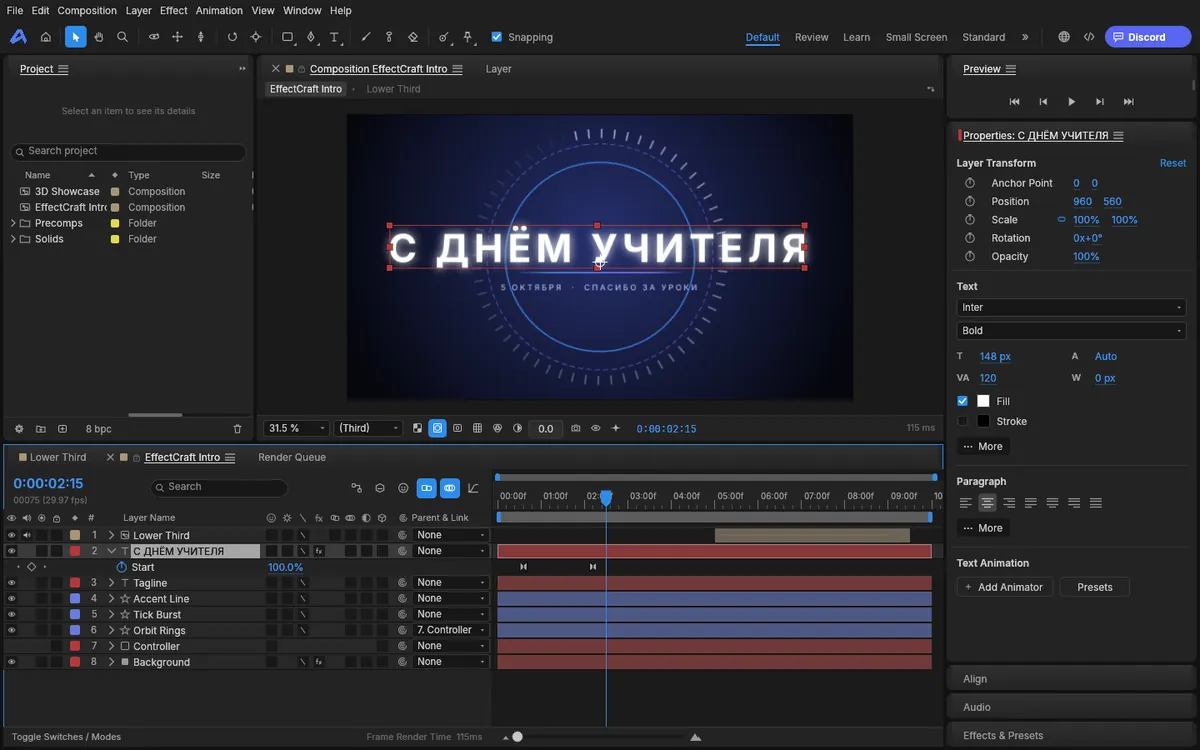Collapse the С ДНЁМ УЧИТЕЛЯ layer

112,551
